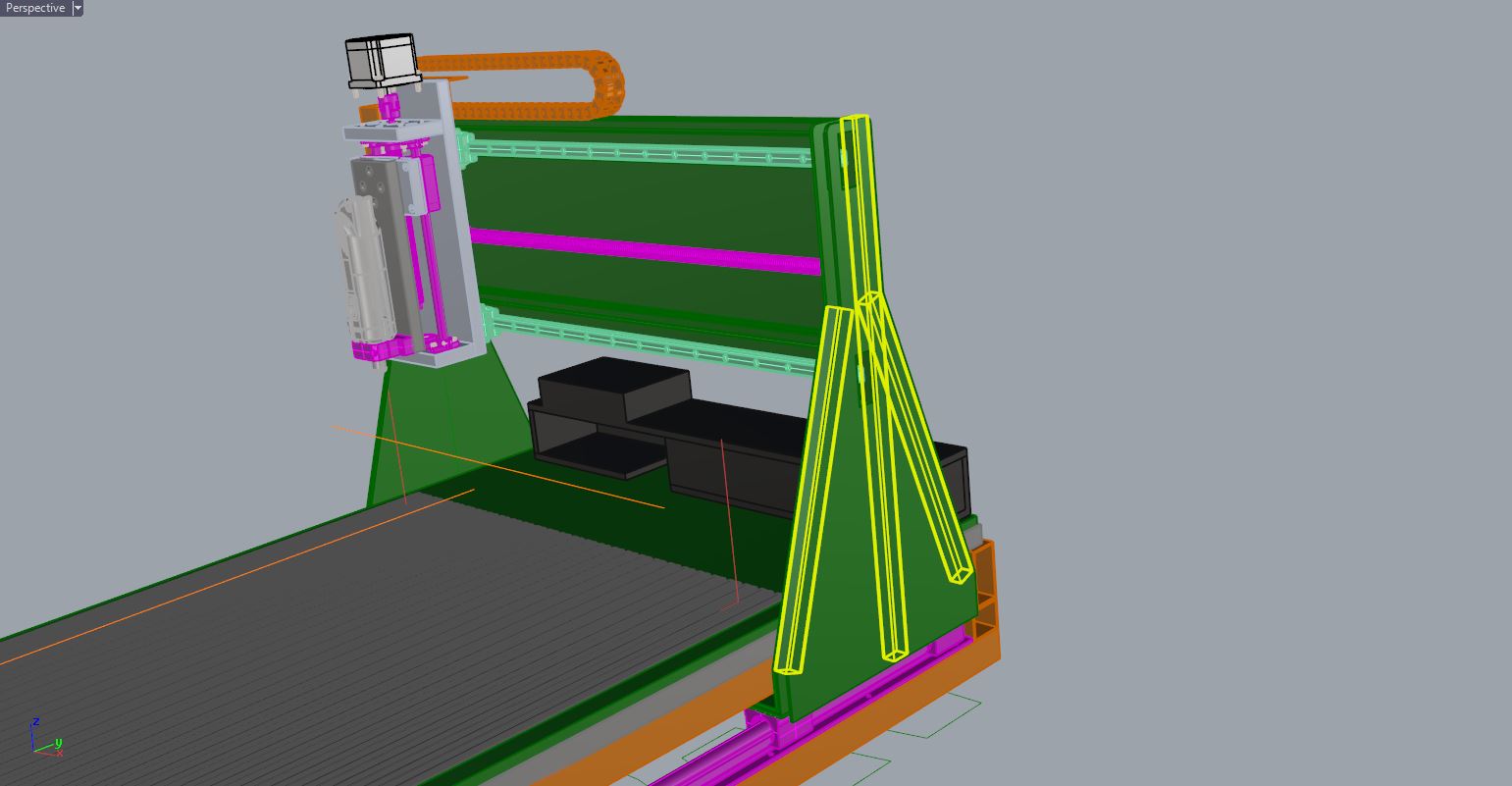Select the stepper motor atop the Z-axis

(382, 59)
